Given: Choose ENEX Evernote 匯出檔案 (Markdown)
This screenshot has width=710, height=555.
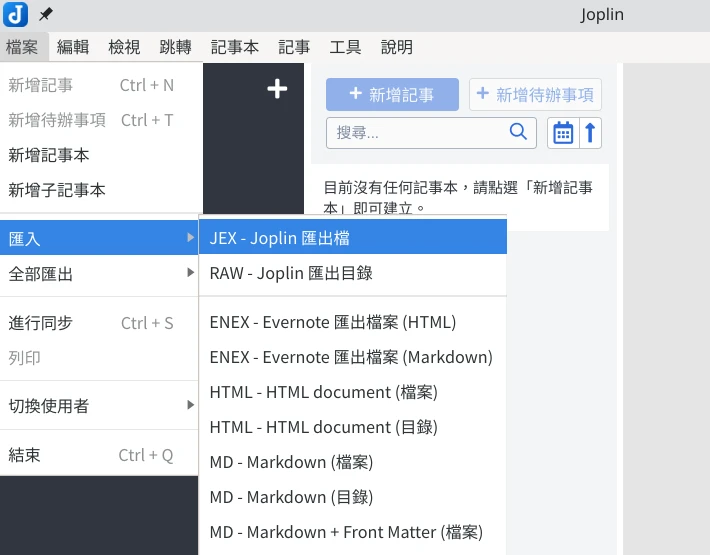Looking at the screenshot, I should pos(352,357).
